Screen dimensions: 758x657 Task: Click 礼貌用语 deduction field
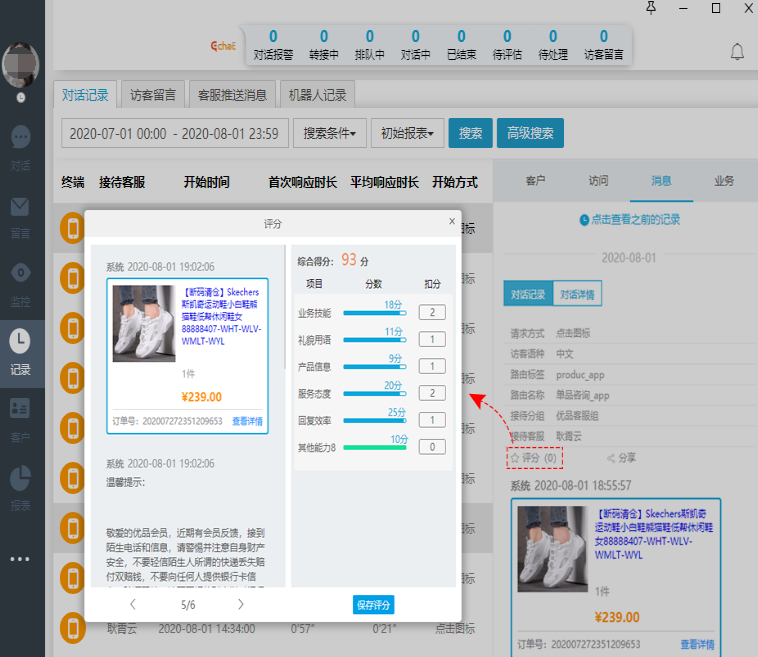(x=432, y=339)
